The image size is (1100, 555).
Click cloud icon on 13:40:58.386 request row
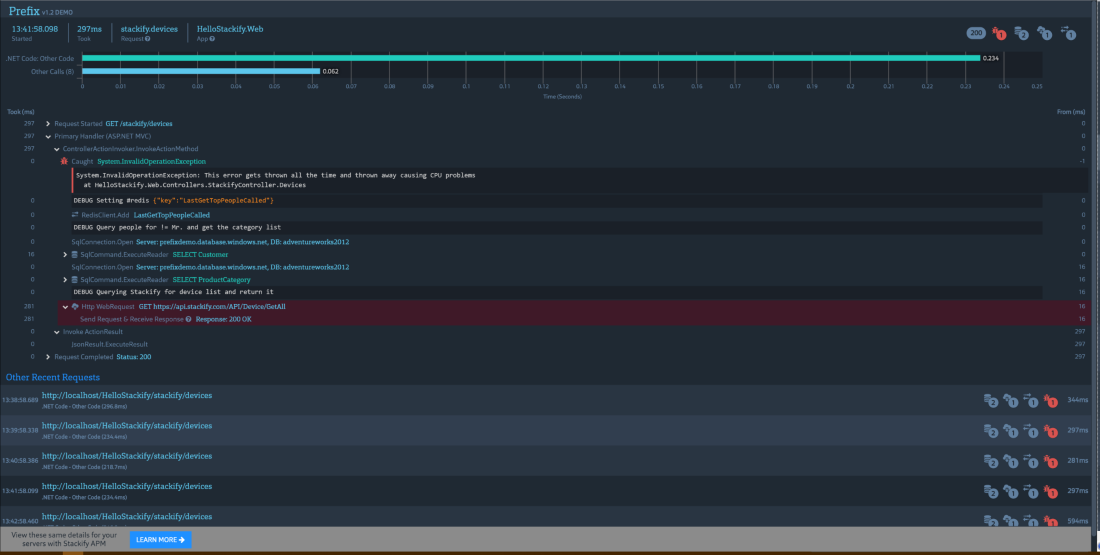point(1011,460)
